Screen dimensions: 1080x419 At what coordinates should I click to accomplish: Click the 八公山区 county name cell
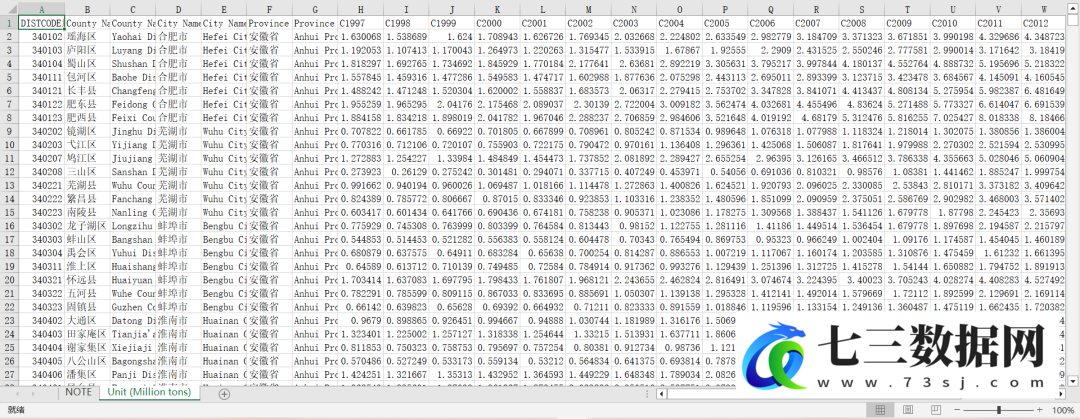coord(87,360)
